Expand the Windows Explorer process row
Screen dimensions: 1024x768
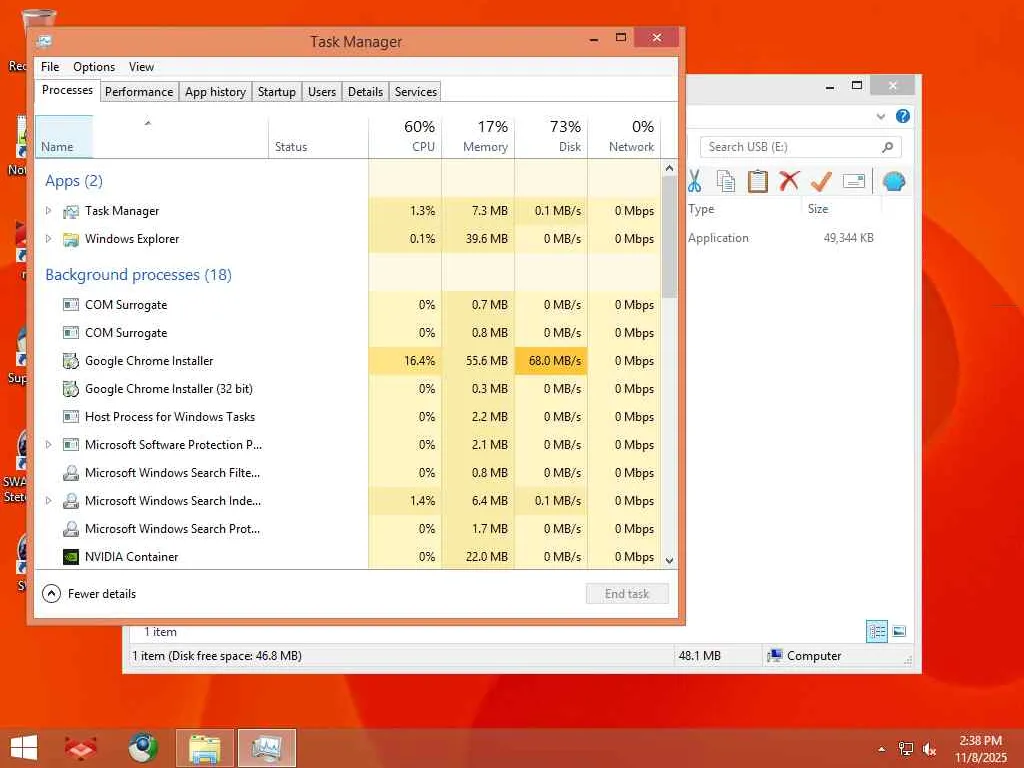pos(48,238)
